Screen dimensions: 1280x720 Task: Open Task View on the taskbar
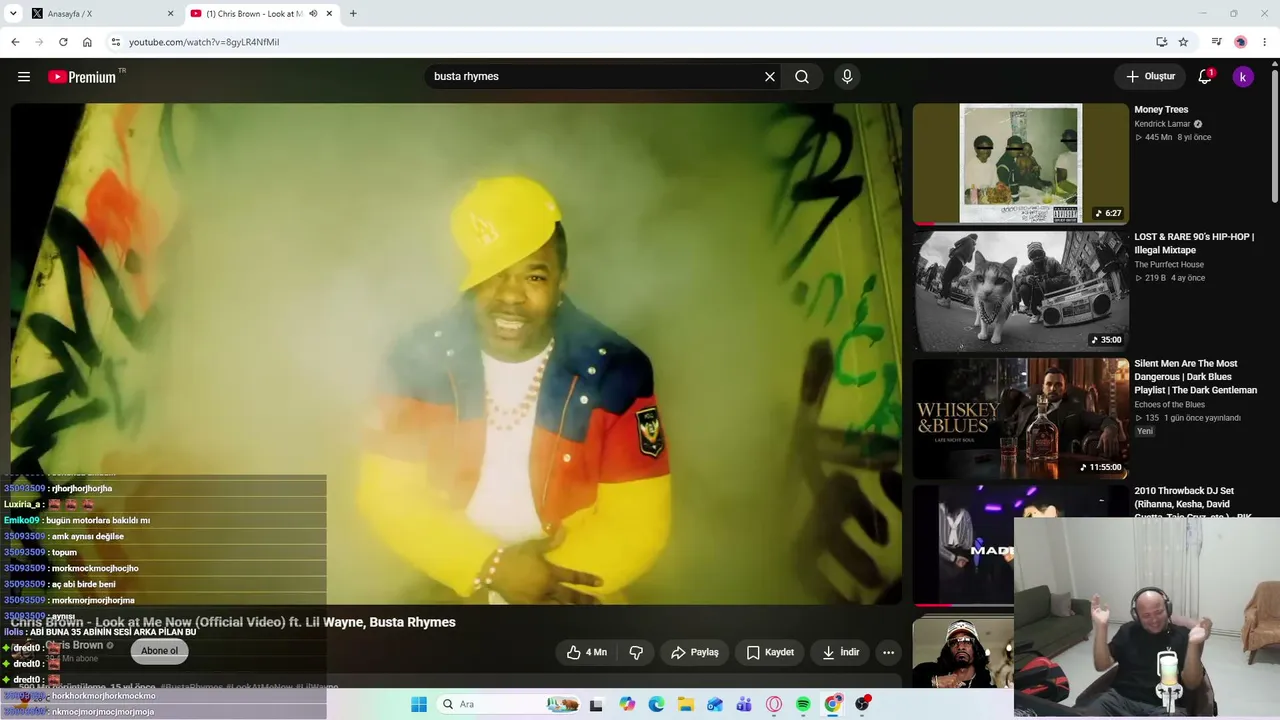596,704
